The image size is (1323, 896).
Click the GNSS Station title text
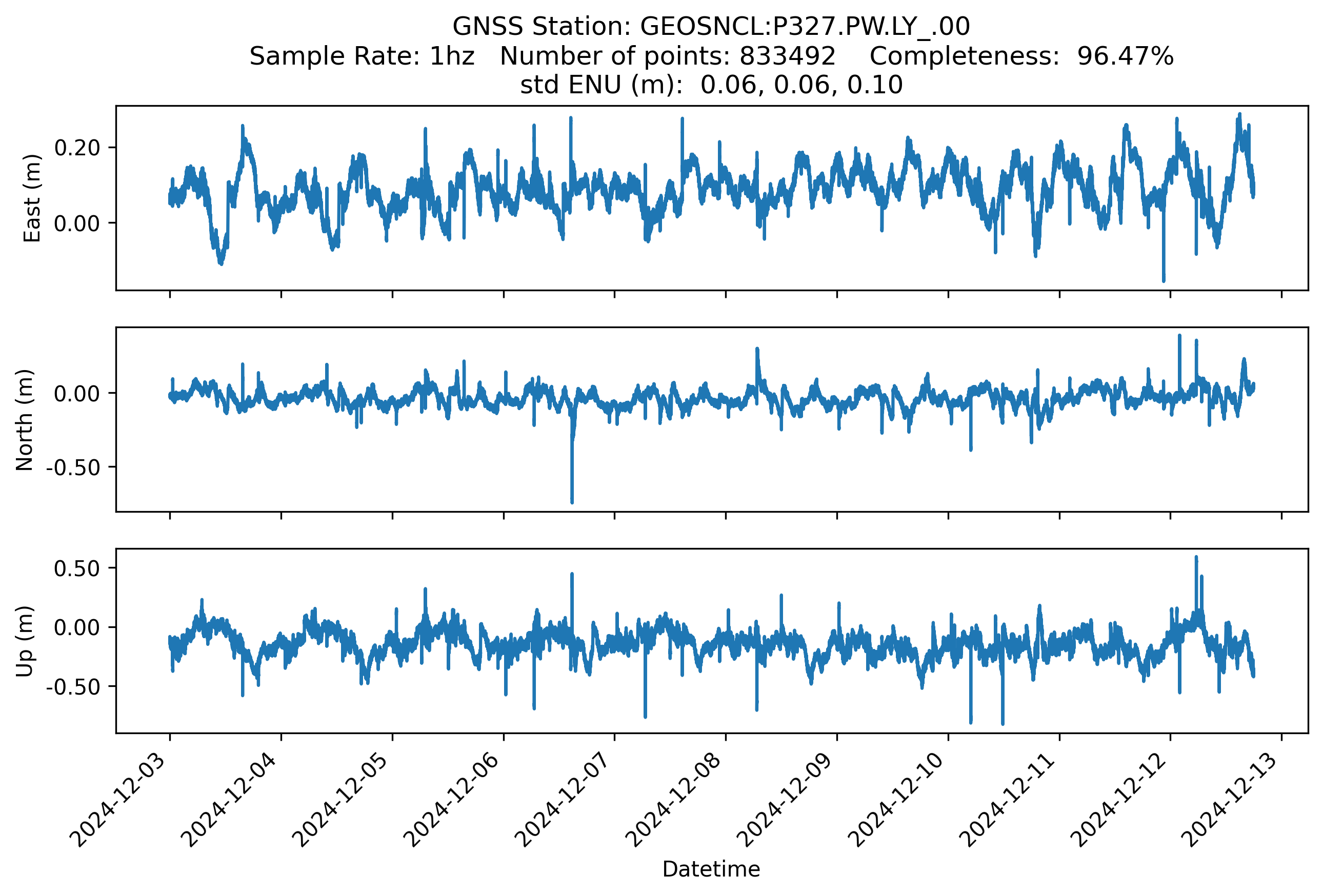coord(711,27)
